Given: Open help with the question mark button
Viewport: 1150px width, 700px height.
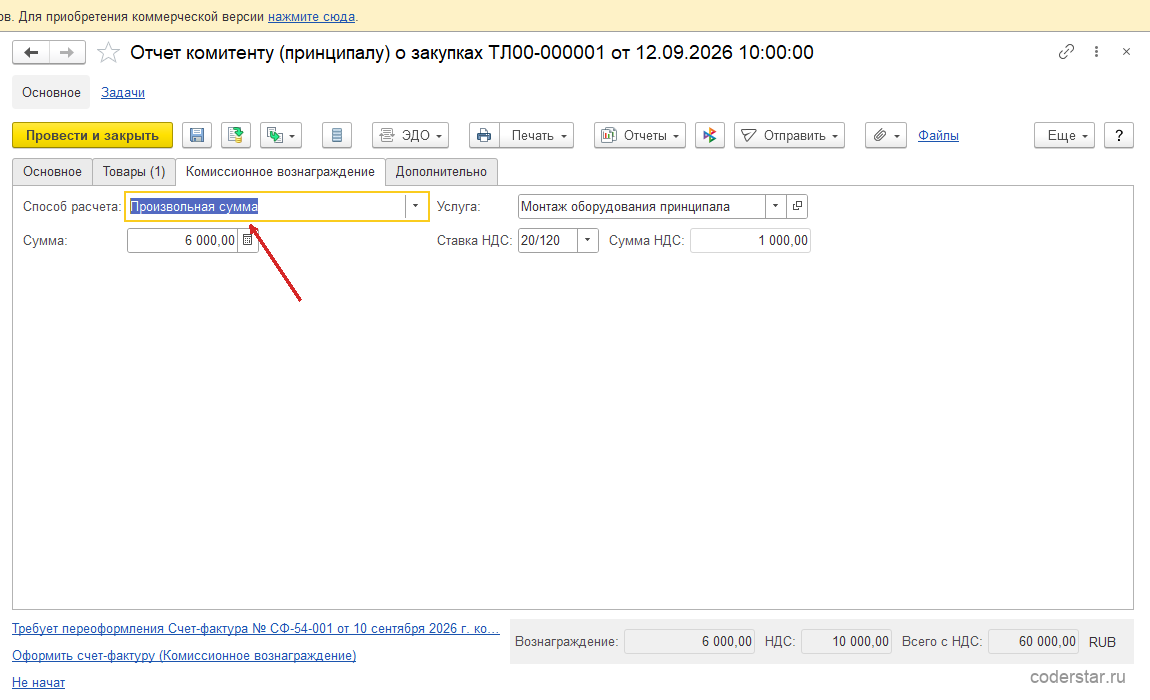Looking at the screenshot, I should point(1118,135).
